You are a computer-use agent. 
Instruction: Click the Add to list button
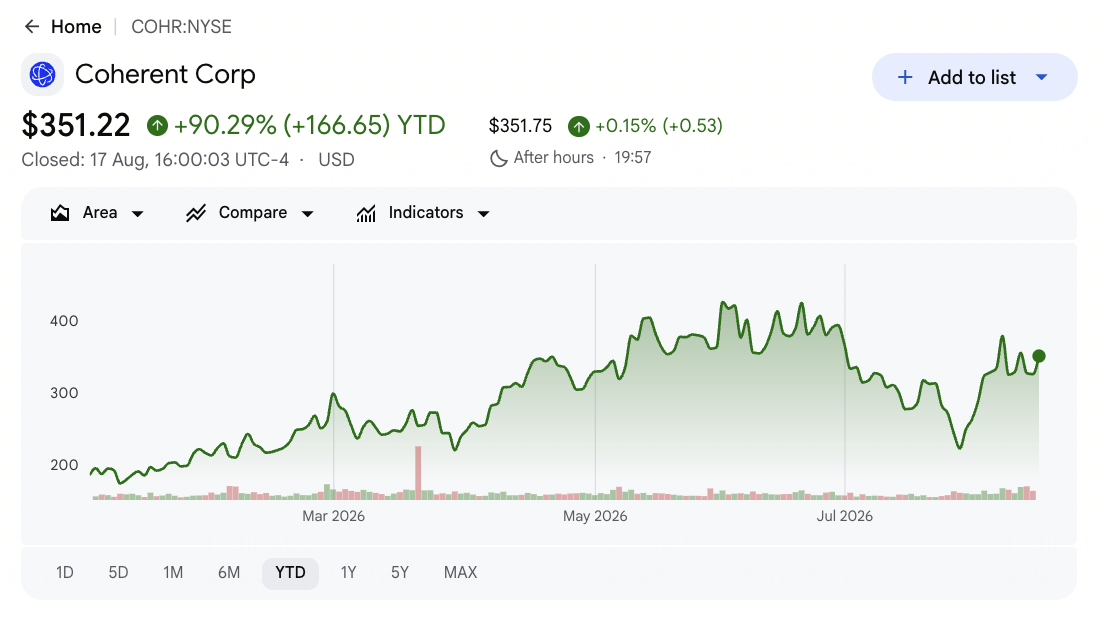(974, 77)
